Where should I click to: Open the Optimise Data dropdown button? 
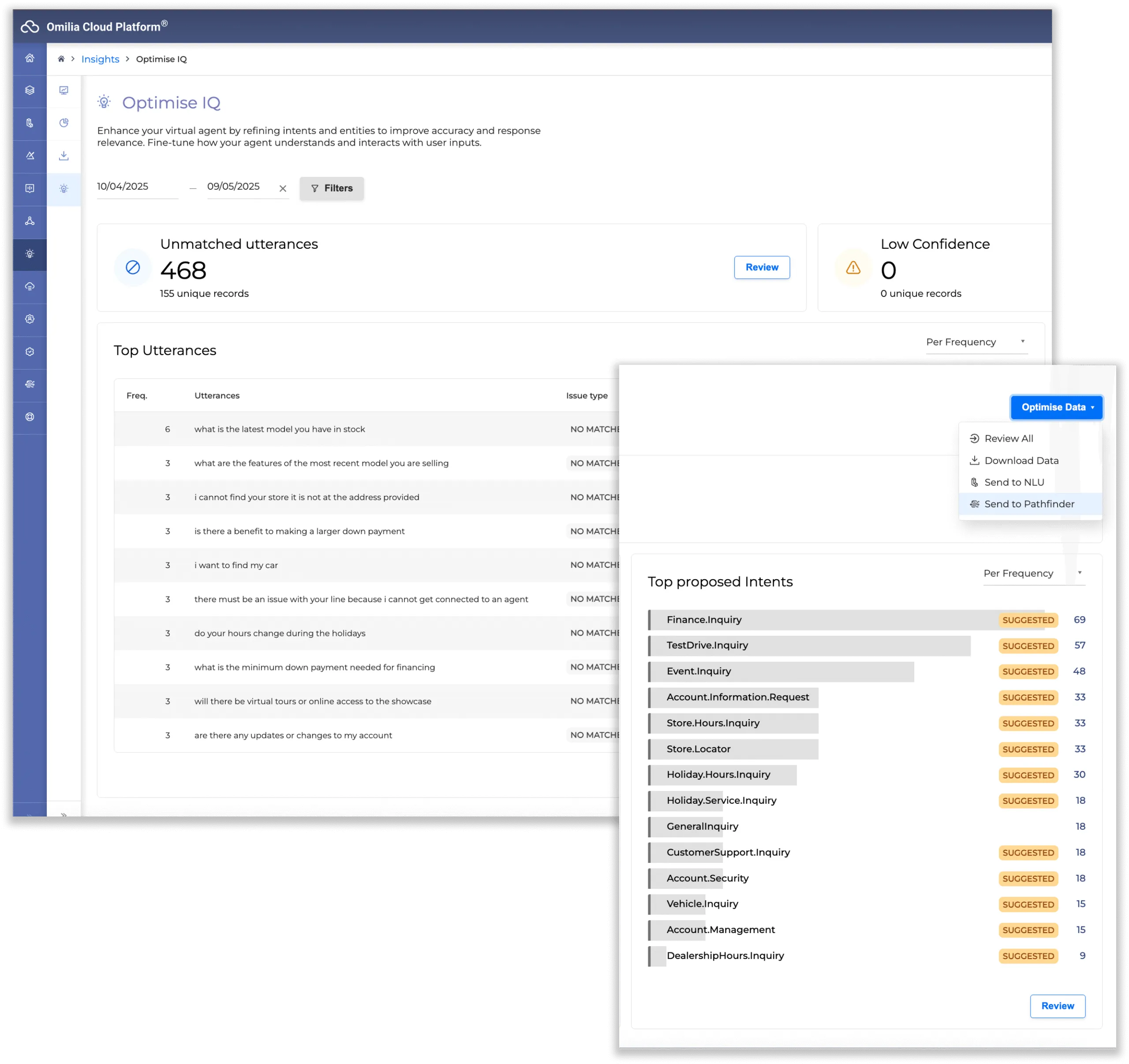pyautogui.click(x=1056, y=407)
